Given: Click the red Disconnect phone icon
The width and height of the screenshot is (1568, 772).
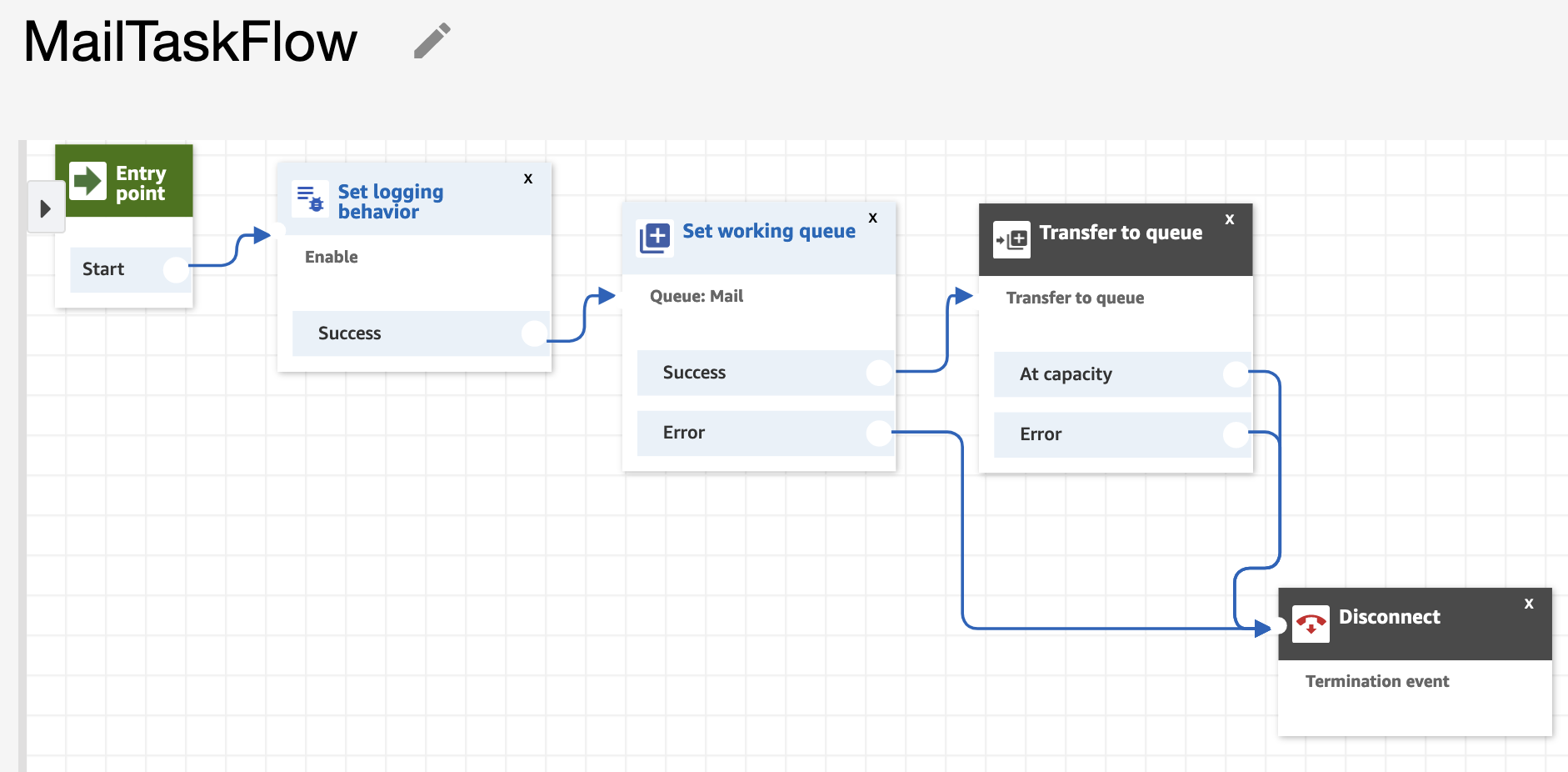Looking at the screenshot, I should click(1311, 624).
